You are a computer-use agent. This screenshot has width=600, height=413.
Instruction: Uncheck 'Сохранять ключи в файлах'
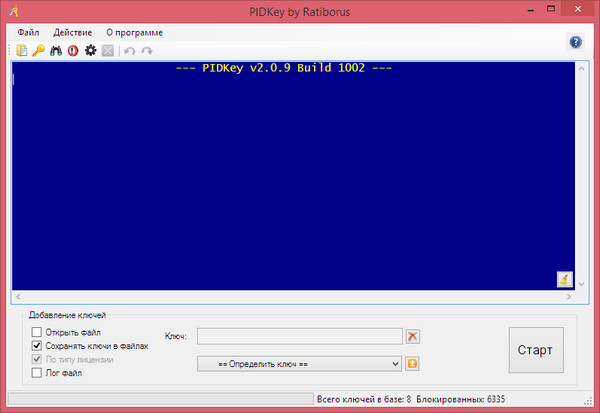click(x=38, y=346)
